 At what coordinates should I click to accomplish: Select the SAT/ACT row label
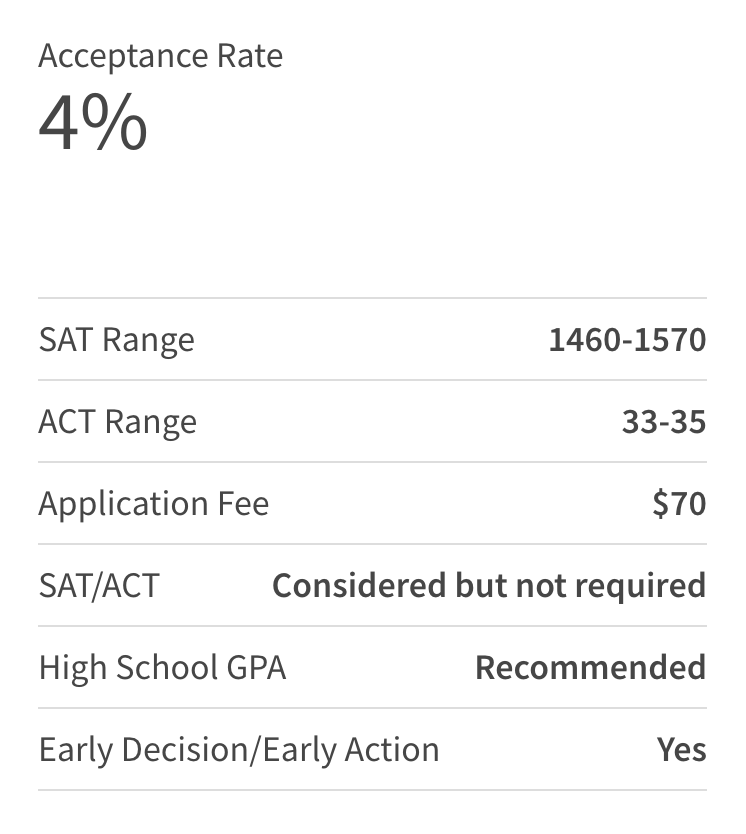coord(98,586)
